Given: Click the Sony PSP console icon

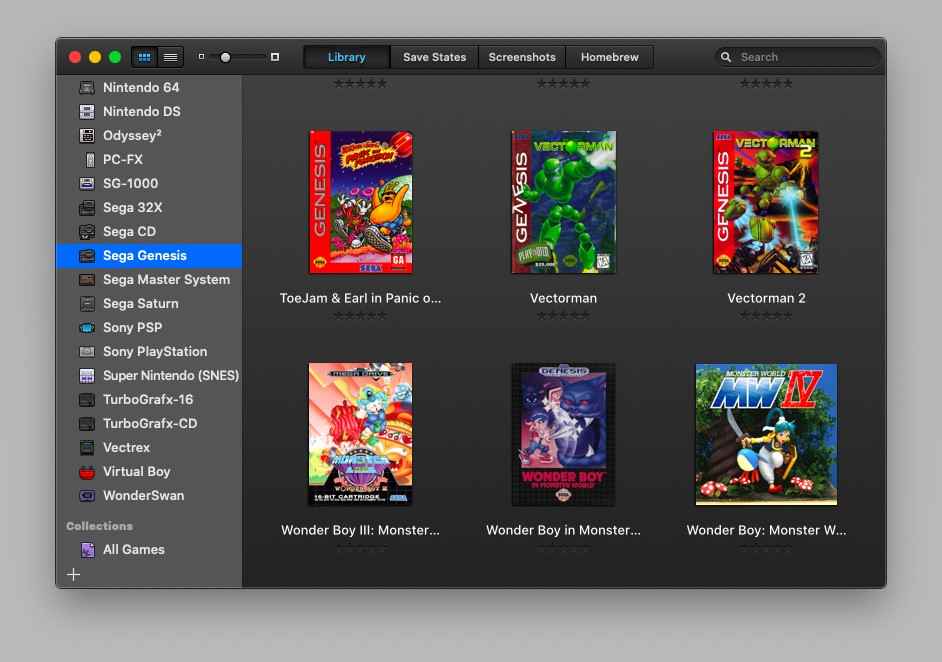Looking at the screenshot, I should 88,328.
